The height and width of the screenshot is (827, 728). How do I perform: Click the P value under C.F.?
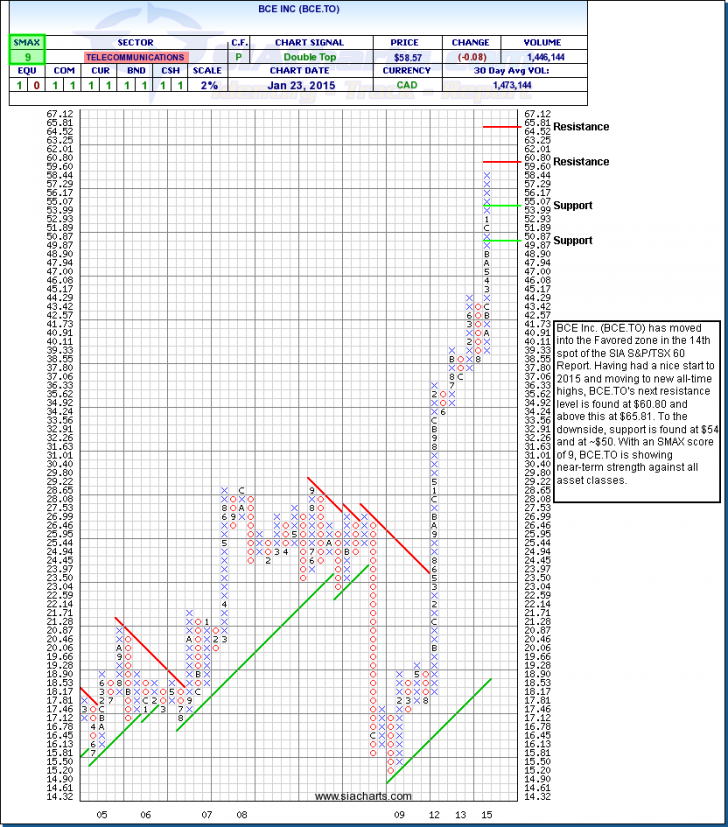click(239, 58)
